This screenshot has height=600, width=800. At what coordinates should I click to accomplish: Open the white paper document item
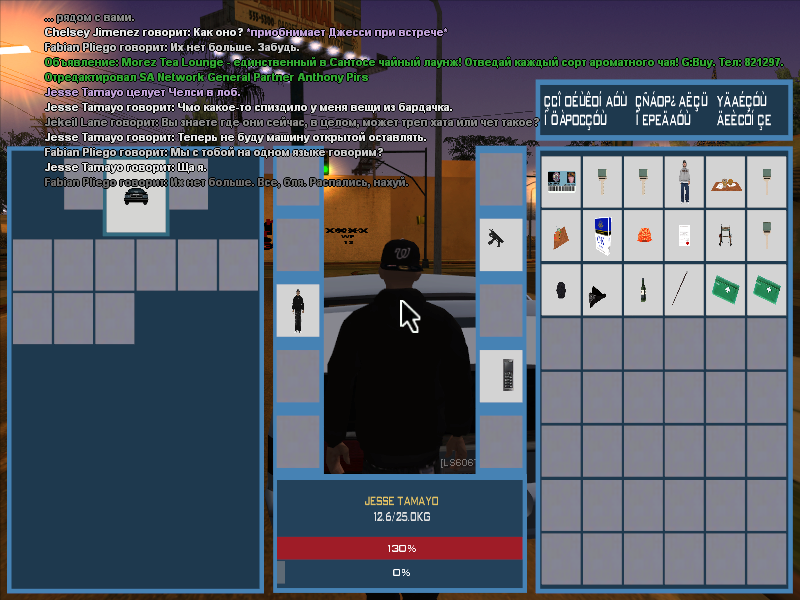[x=684, y=236]
